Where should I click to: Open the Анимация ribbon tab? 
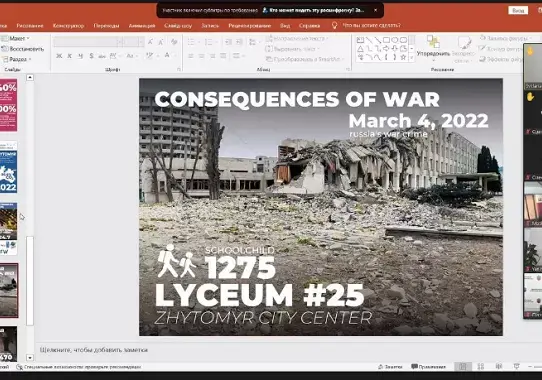click(142, 26)
